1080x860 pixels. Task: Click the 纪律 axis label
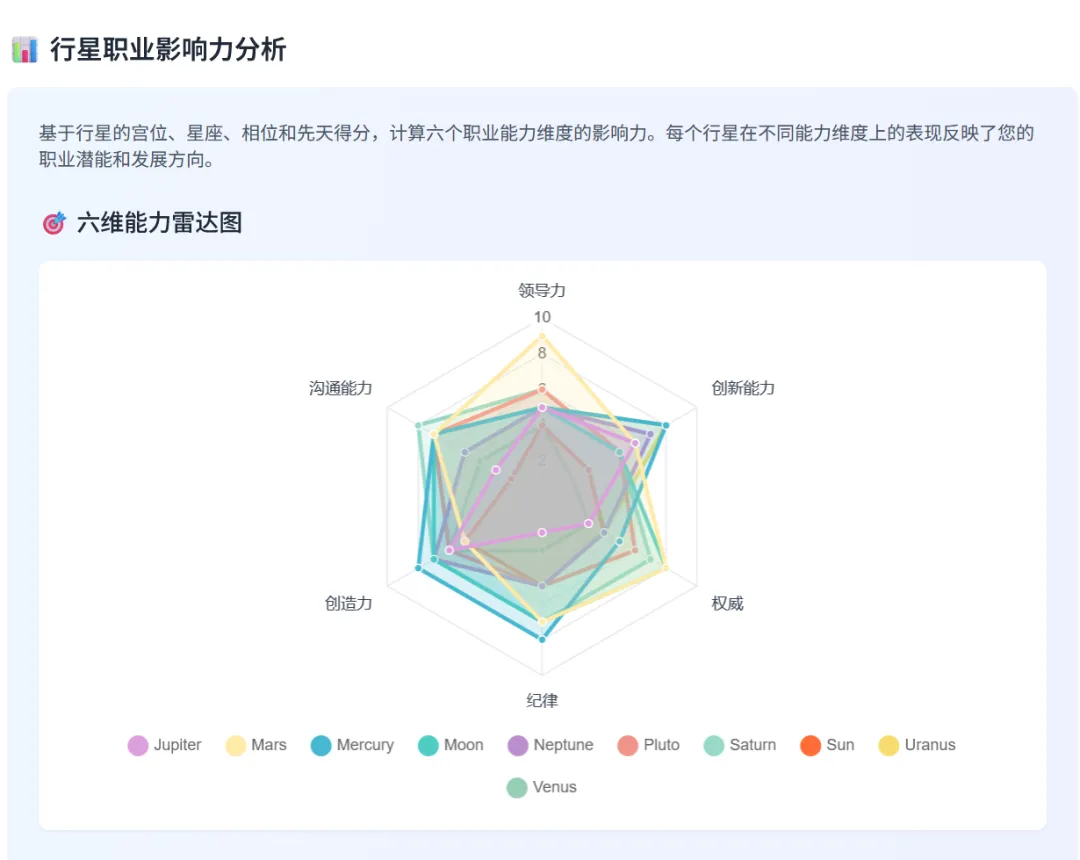tap(542, 701)
